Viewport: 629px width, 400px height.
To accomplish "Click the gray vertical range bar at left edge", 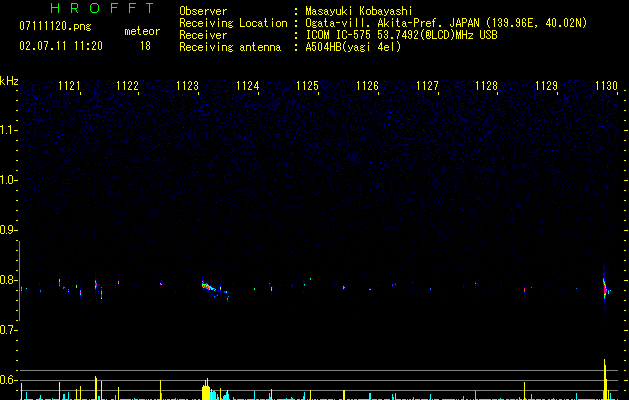I will pyautogui.click(x=19, y=280).
